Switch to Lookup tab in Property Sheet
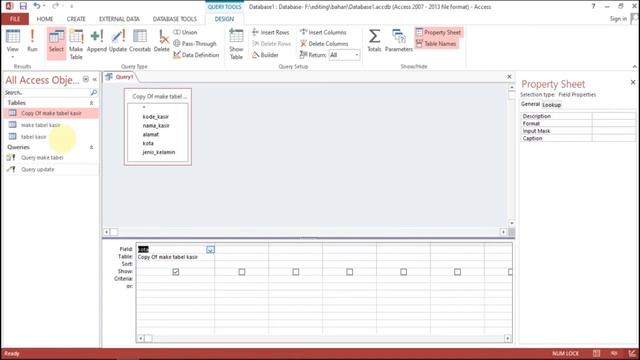This screenshot has height=360, width=640. pyautogui.click(x=551, y=105)
